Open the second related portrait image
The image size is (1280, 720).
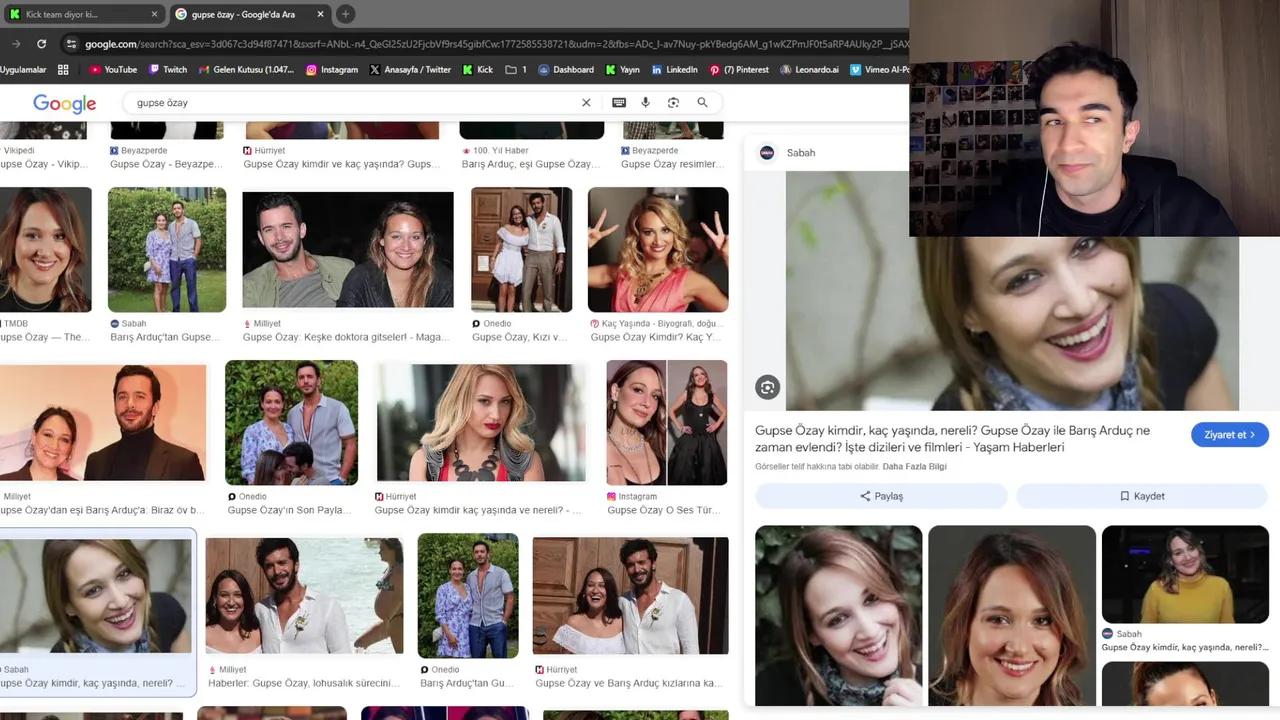(1012, 616)
